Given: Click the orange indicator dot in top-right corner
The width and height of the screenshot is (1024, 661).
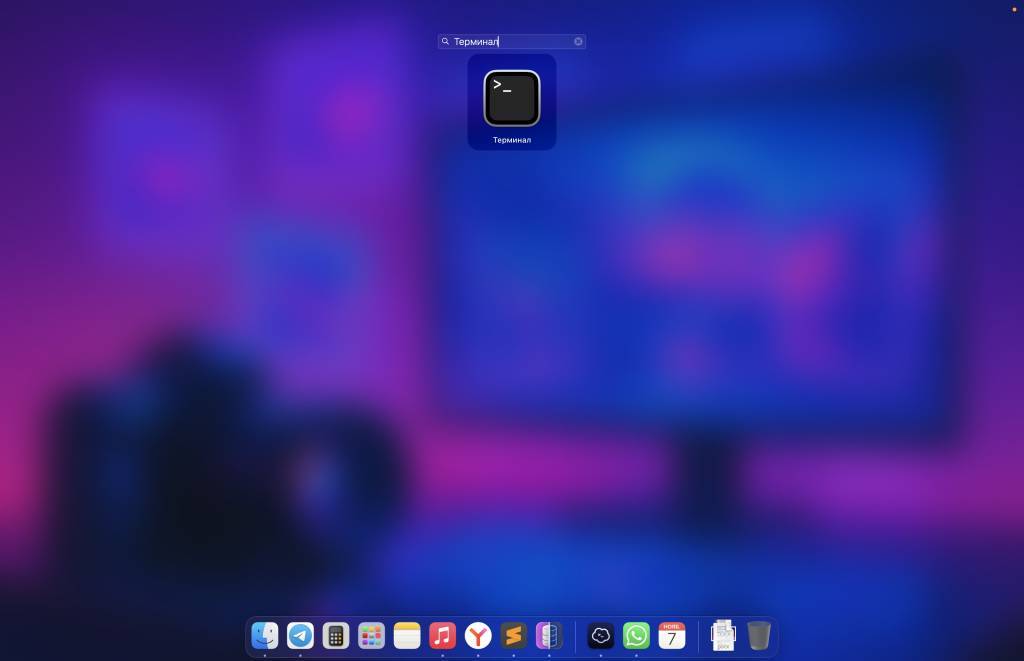Looking at the screenshot, I should click(x=1014, y=8).
